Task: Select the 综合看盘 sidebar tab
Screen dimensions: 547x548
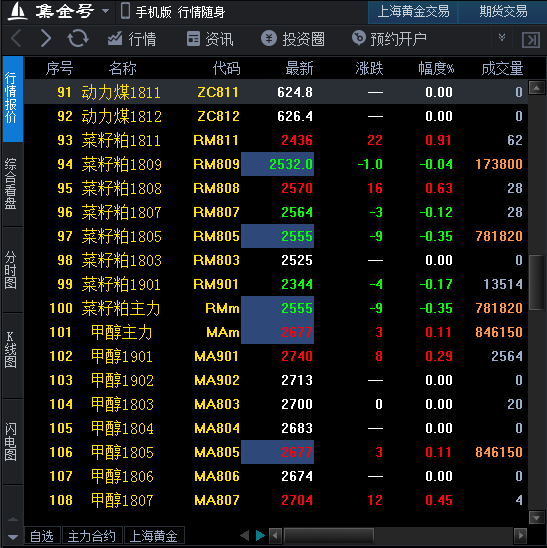Action: click(x=10, y=184)
